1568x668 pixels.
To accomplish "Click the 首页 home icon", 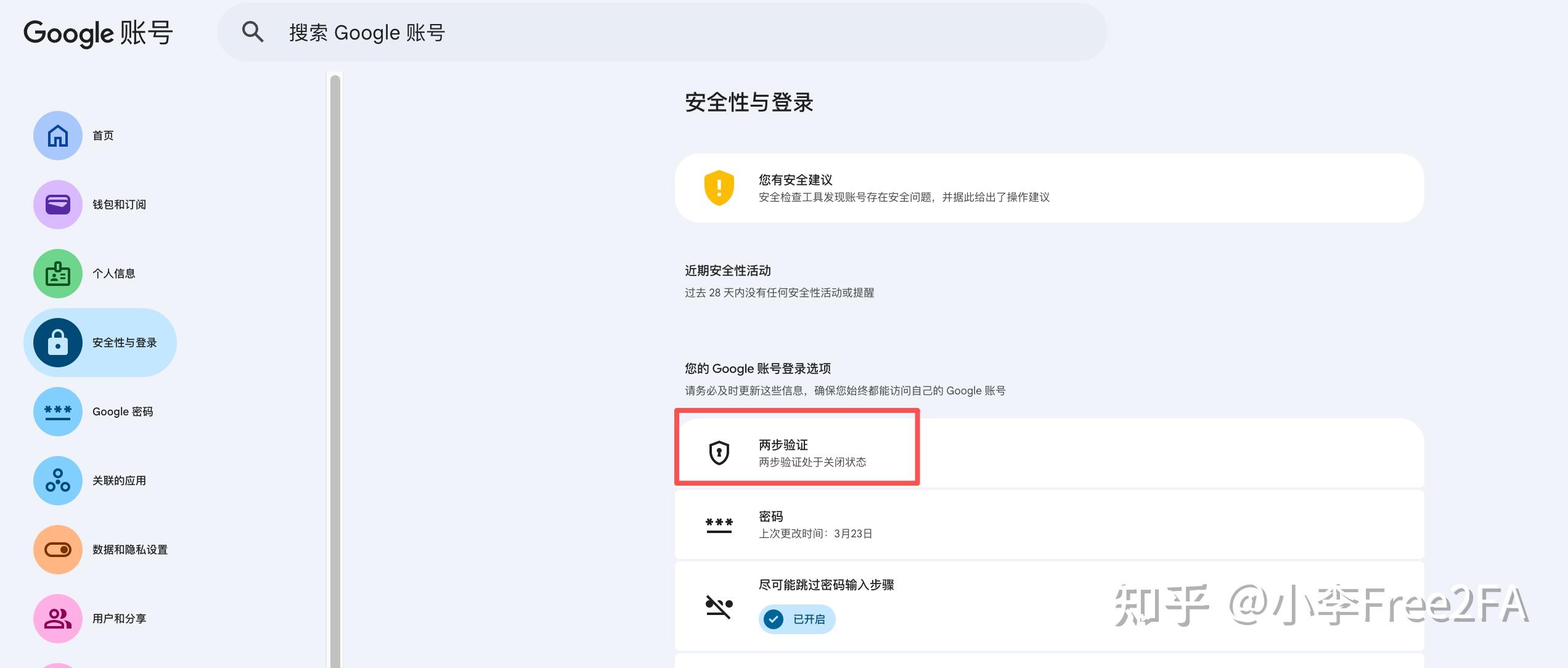I will [x=58, y=136].
